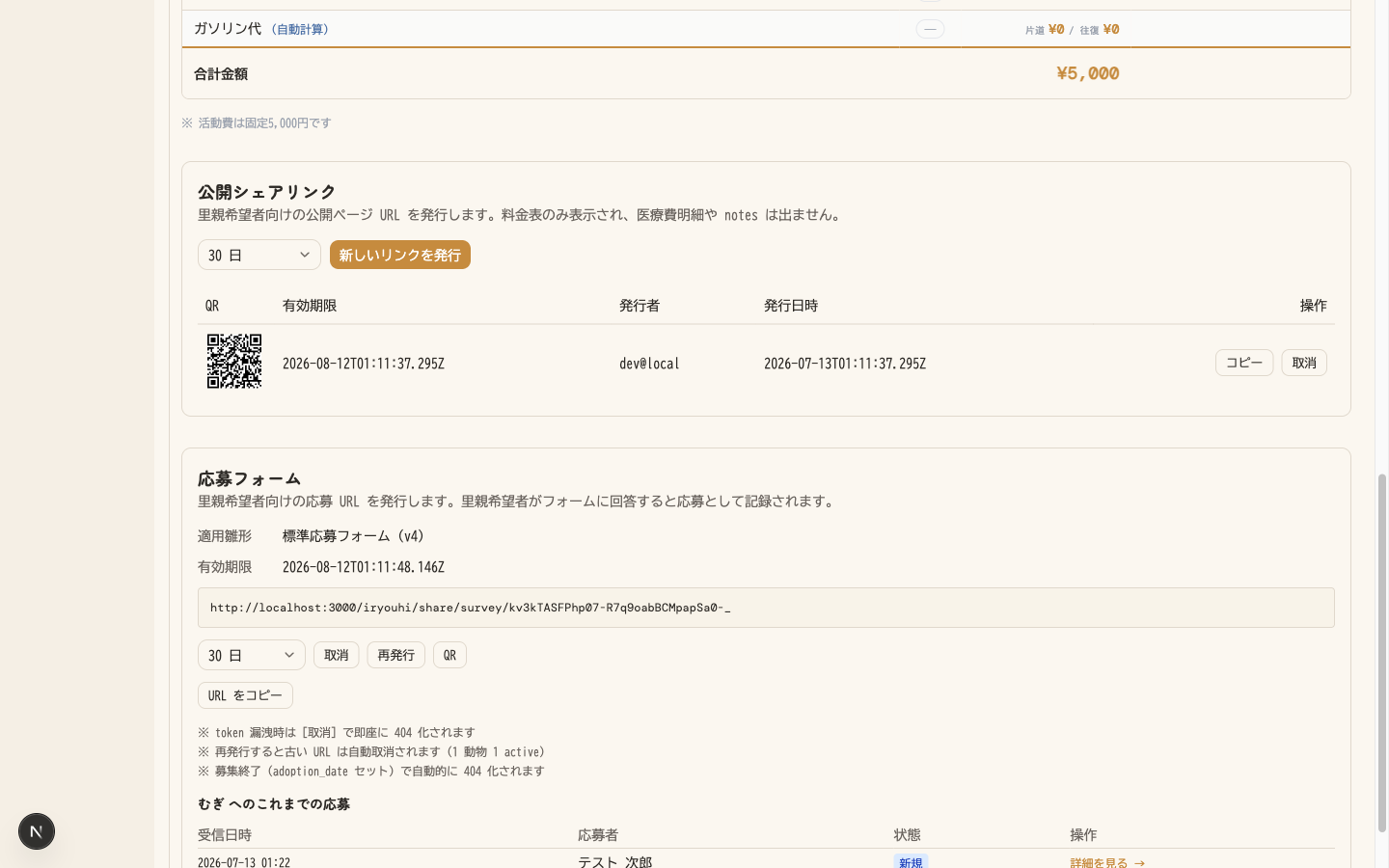Click 発行日時 column header
This screenshot has width=1389, height=868.
[x=791, y=306]
